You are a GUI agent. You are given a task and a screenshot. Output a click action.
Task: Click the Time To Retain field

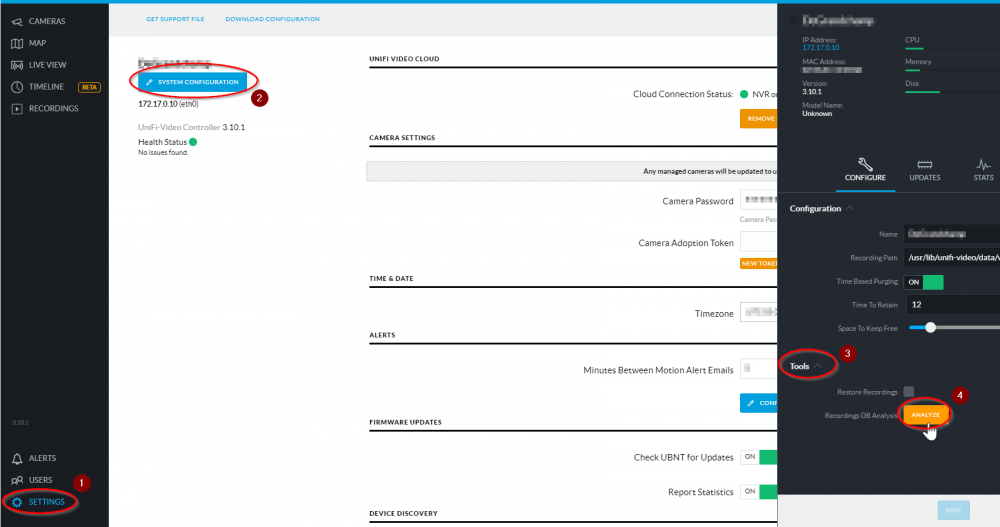pyautogui.click(x=952, y=305)
